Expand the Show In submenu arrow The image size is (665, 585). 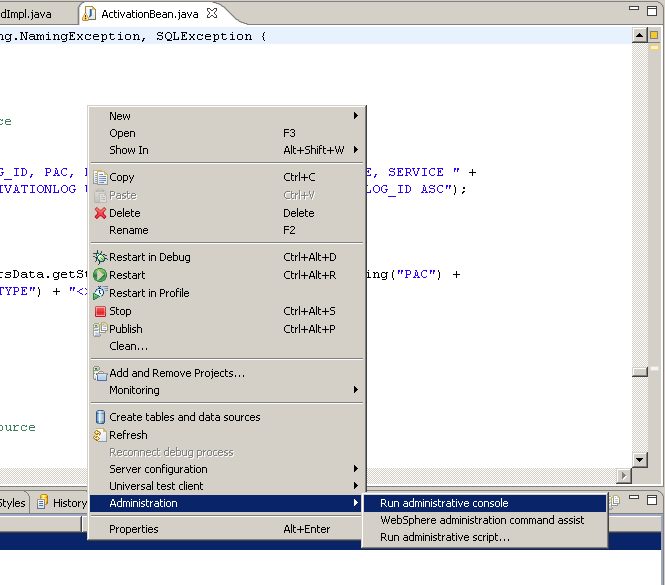point(356,150)
